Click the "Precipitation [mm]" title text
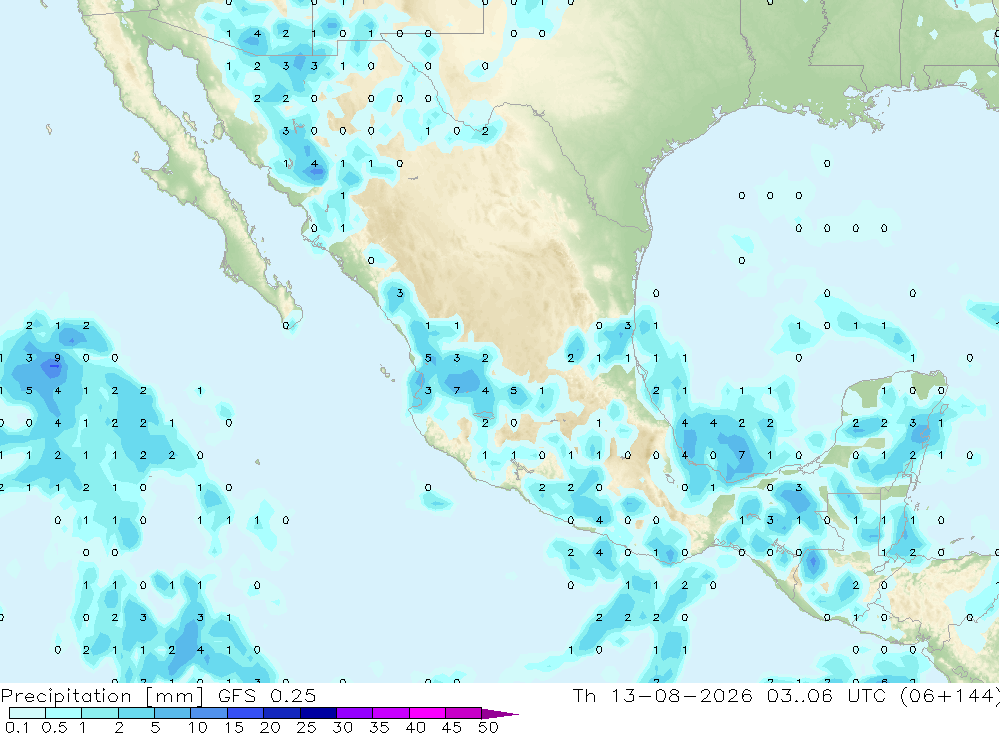The image size is (1000, 733). click(102, 696)
